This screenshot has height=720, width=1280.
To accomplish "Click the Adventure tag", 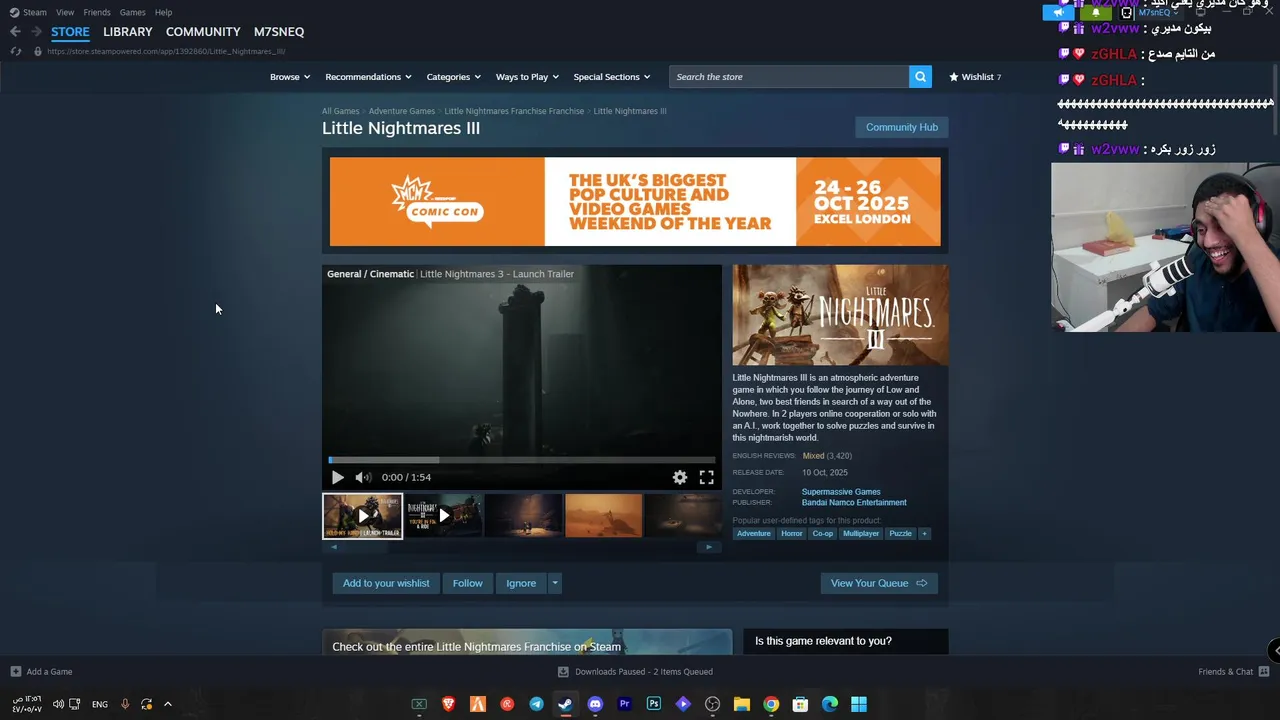I will point(754,534).
